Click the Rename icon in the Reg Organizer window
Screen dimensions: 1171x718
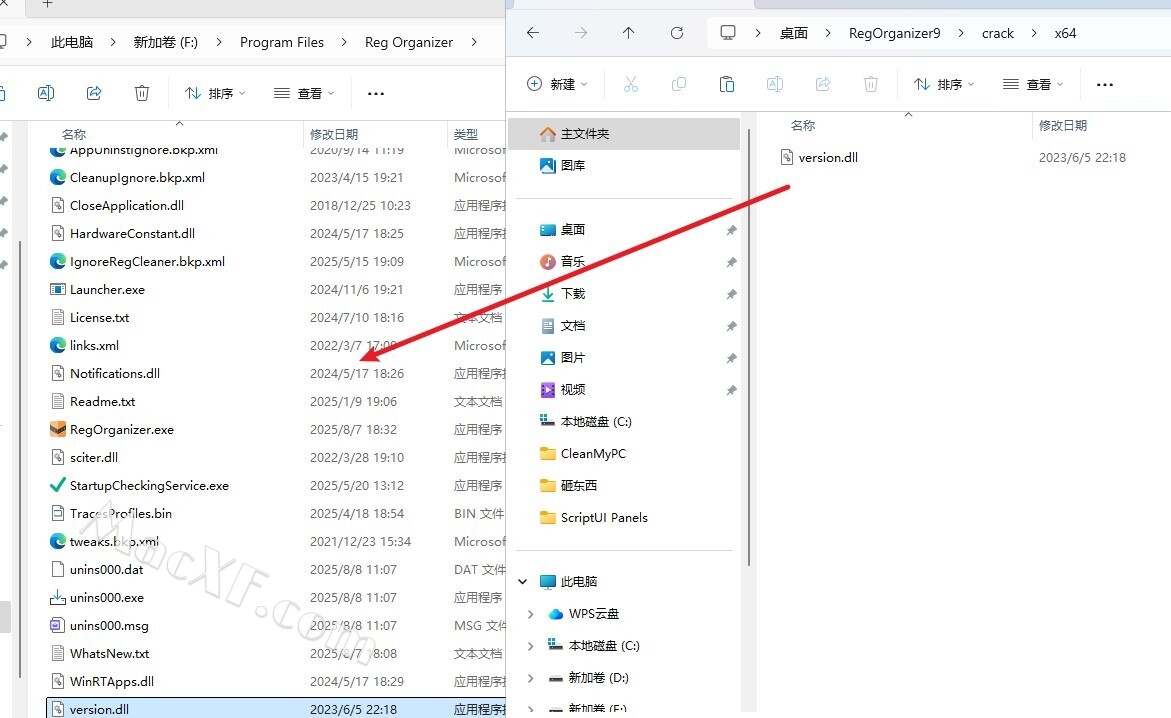pyautogui.click(x=46, y=93)
